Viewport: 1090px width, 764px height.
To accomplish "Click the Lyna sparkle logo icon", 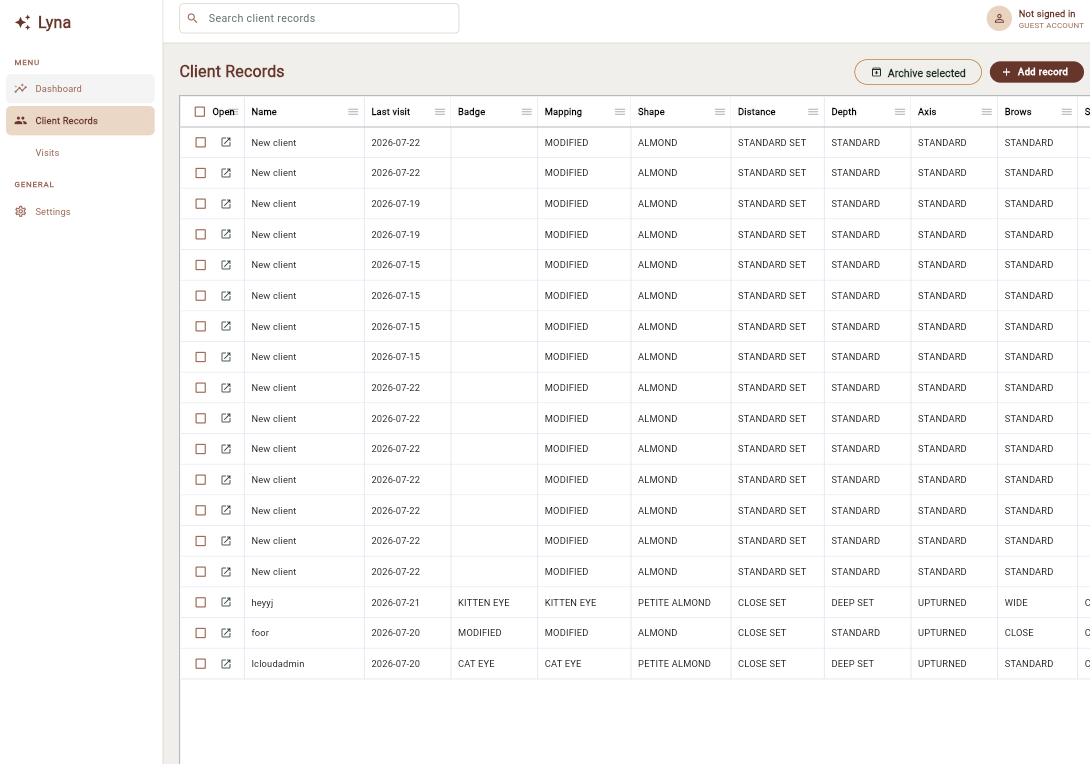I will click(22, 22).
